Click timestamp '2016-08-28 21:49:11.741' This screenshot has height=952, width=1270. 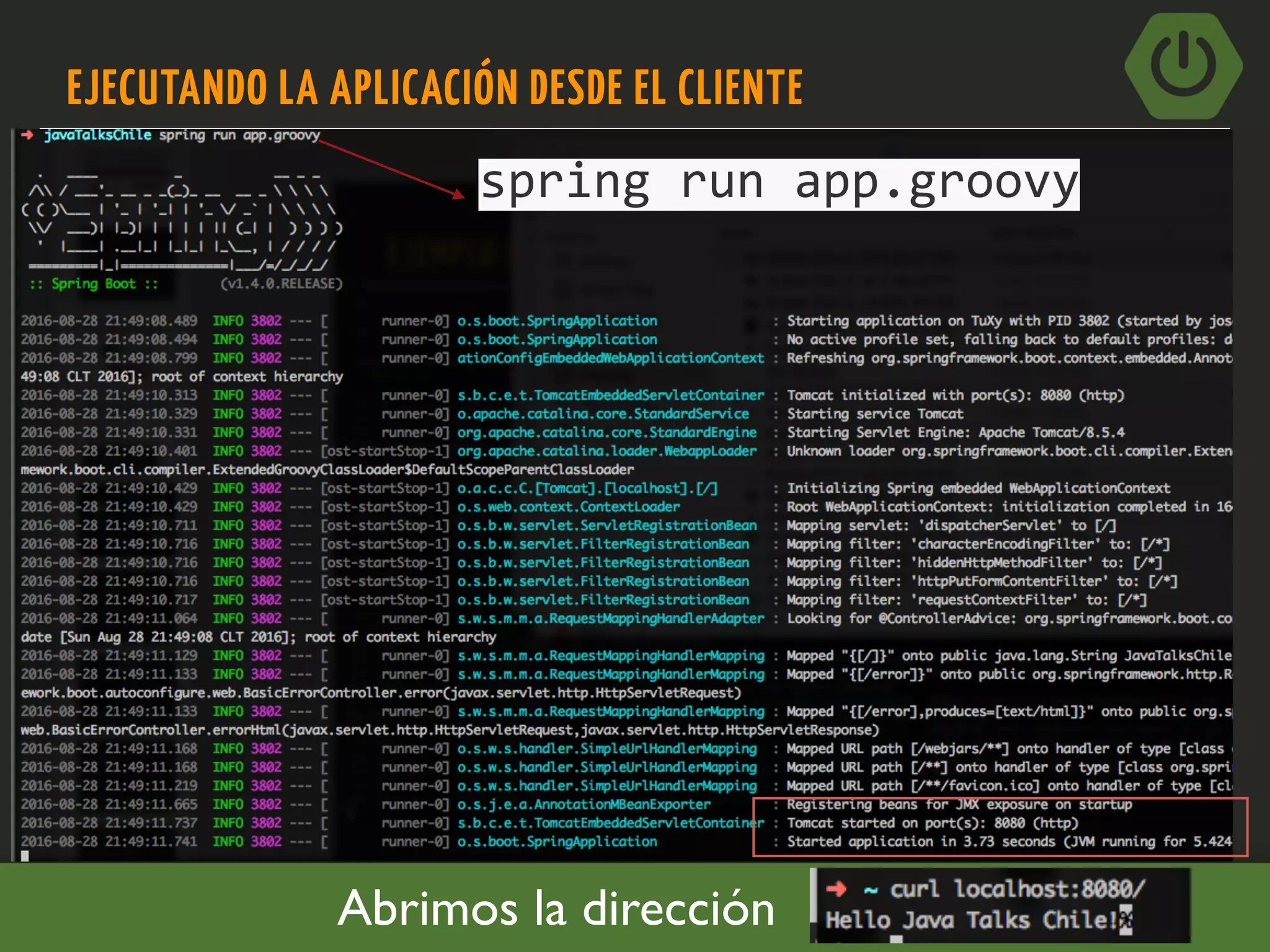tap(109, 842)
